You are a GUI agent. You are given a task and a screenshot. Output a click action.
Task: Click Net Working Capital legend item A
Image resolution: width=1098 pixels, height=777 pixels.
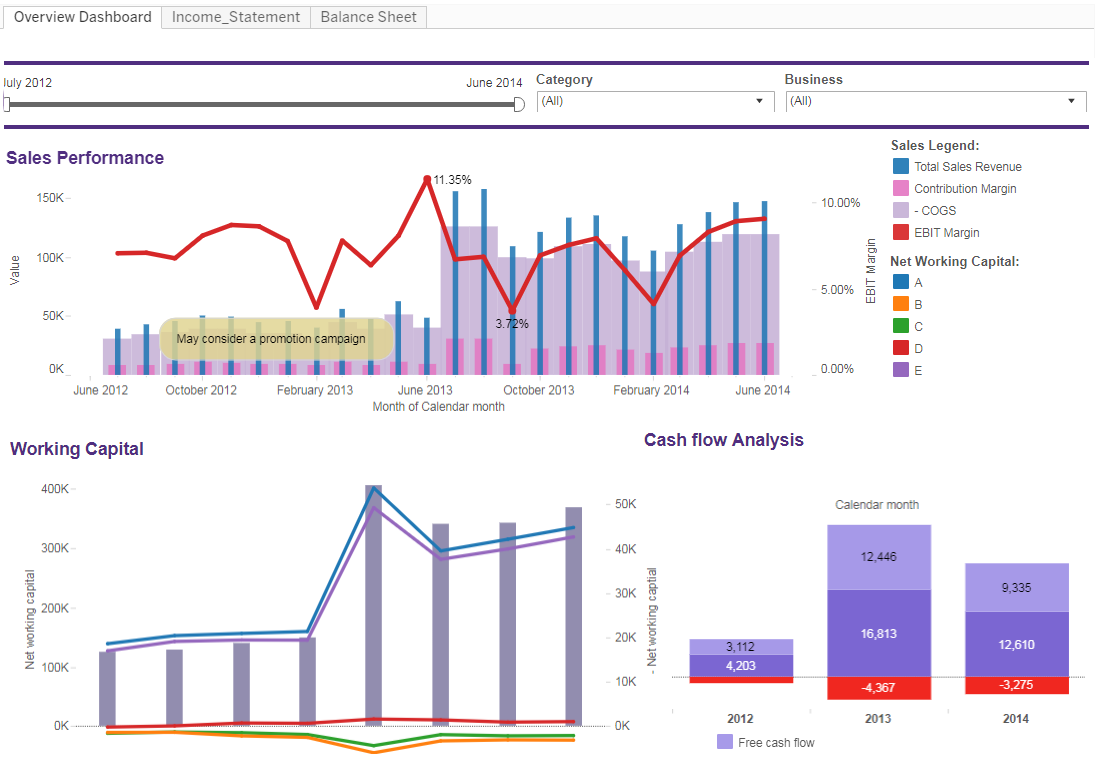[x=900, y=283]
